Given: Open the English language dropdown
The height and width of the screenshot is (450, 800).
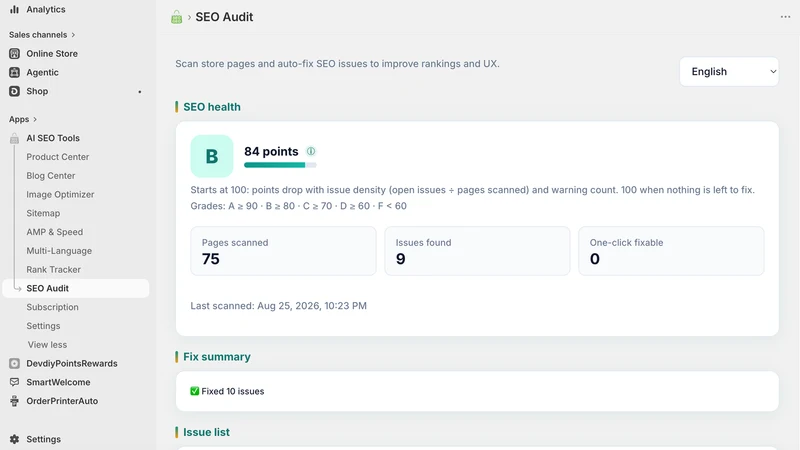Looking at the screenshot, I should coord(729,71).
